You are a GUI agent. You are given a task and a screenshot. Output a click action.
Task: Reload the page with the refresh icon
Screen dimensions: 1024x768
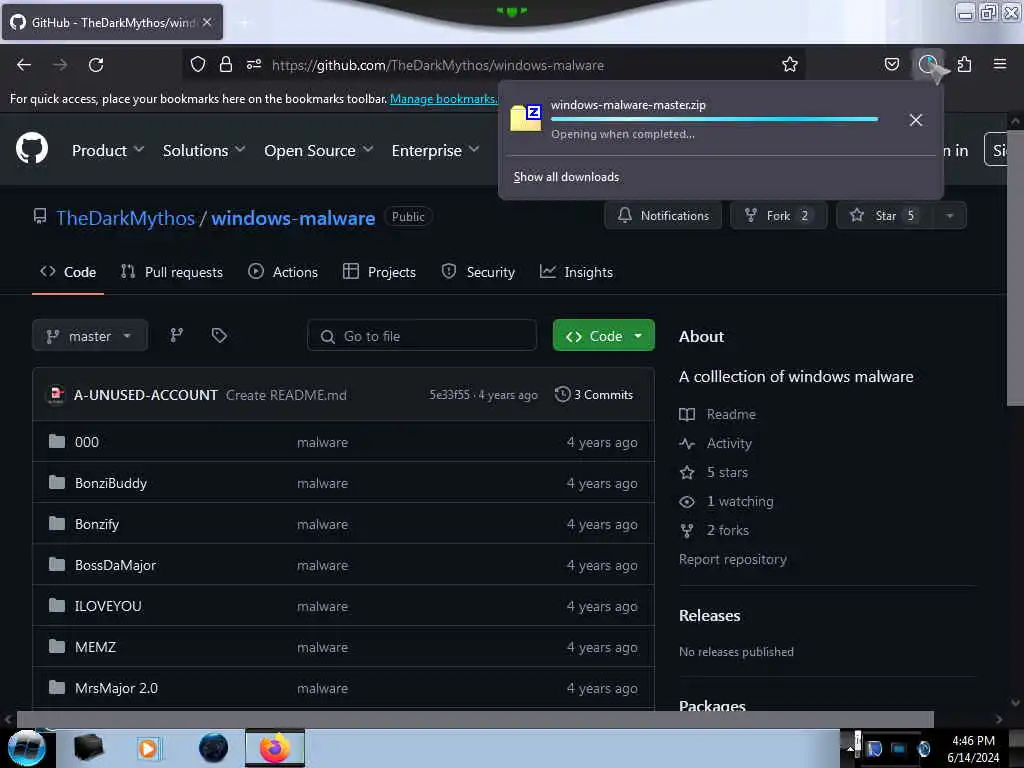pyautogui.click(x=96, y=65)
